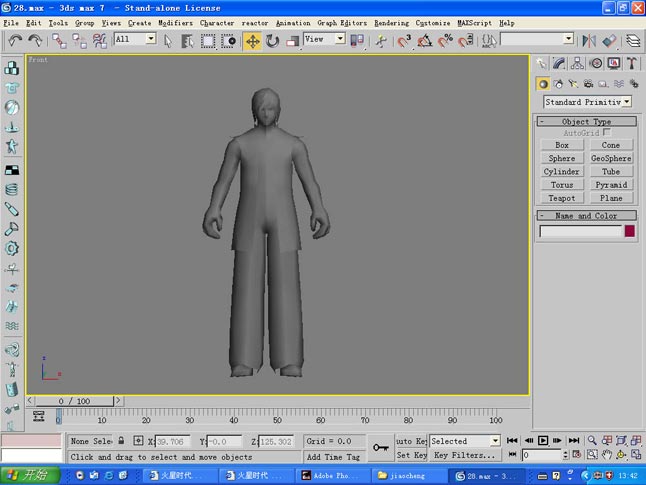Select the Geometry category icon
This screenshot has height=485, width=646.
pos(543,84)
